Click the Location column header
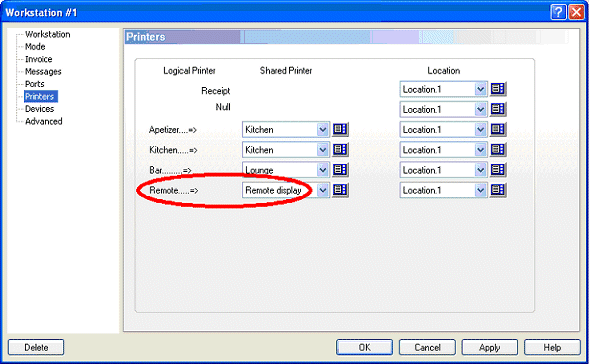The width and height of the screenshot is (590, 364). 443,71
